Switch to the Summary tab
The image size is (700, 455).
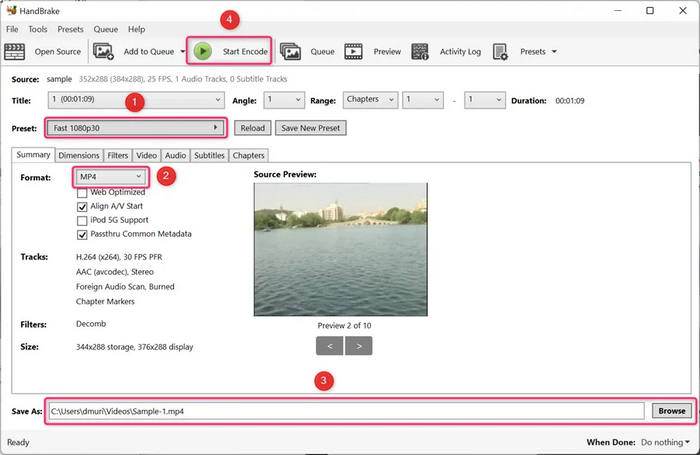[33, 154]
